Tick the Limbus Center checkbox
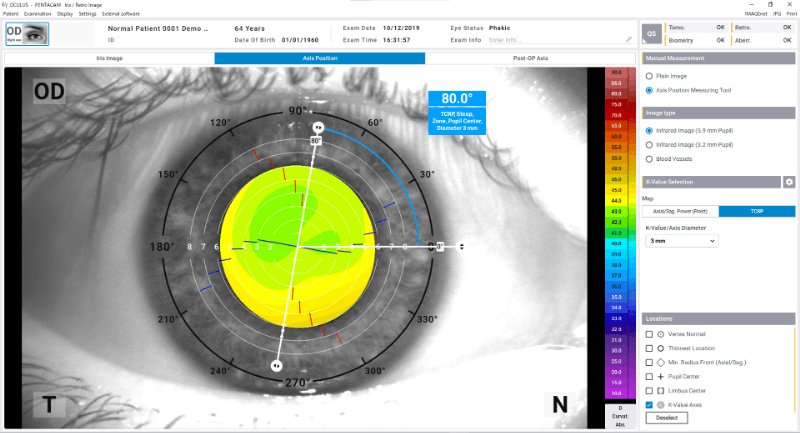 click(x=649, y=391)
